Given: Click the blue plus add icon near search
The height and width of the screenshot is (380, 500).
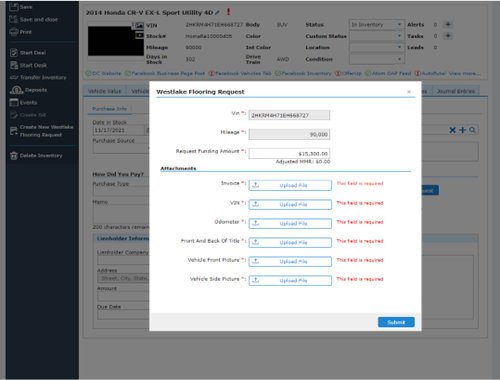Looking at the screenshot, I should [462, 130].
